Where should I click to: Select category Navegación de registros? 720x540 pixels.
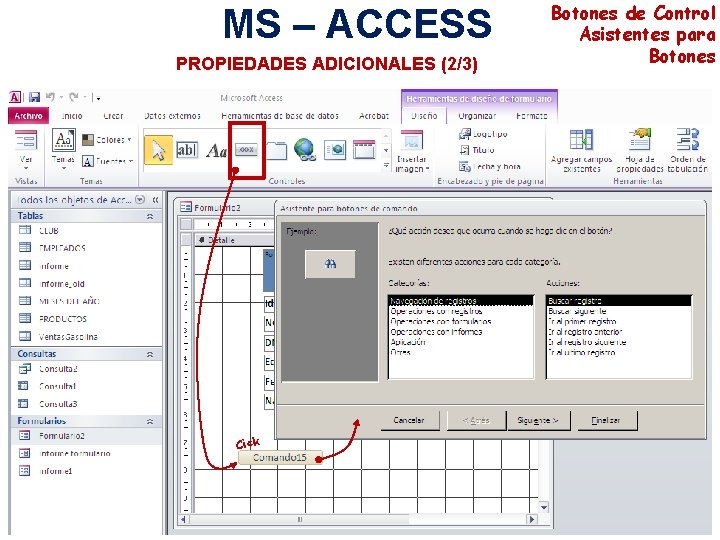coord(461,301)
